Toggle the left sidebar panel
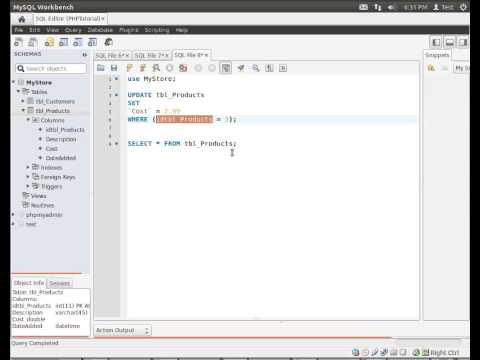The width and height of the screenshot is (480, 360). [x=436, y=42]
